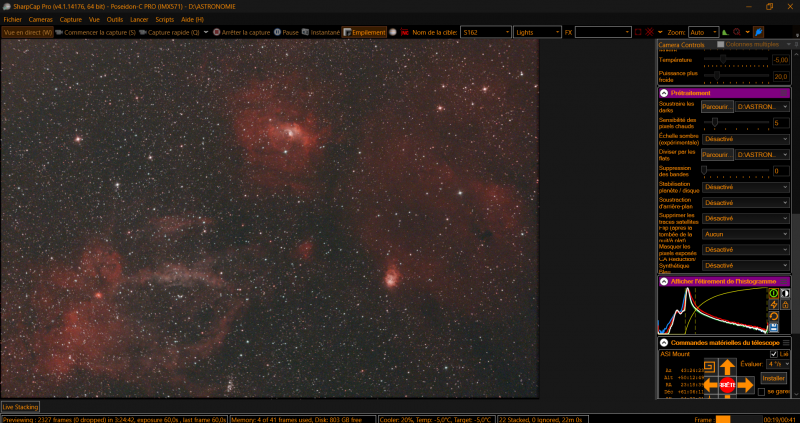The image size is (800, 423).
Task: Open the Scripts menu
Action: point(165,19)
